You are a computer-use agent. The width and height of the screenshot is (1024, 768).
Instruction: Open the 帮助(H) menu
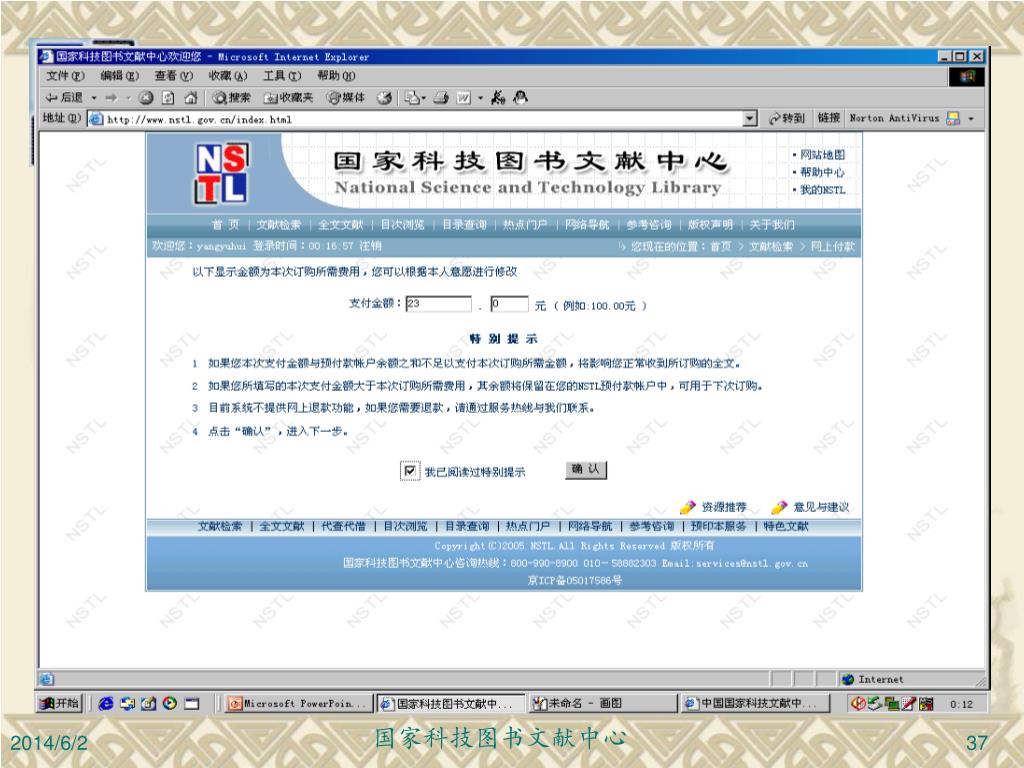click(x=336, y=76)
